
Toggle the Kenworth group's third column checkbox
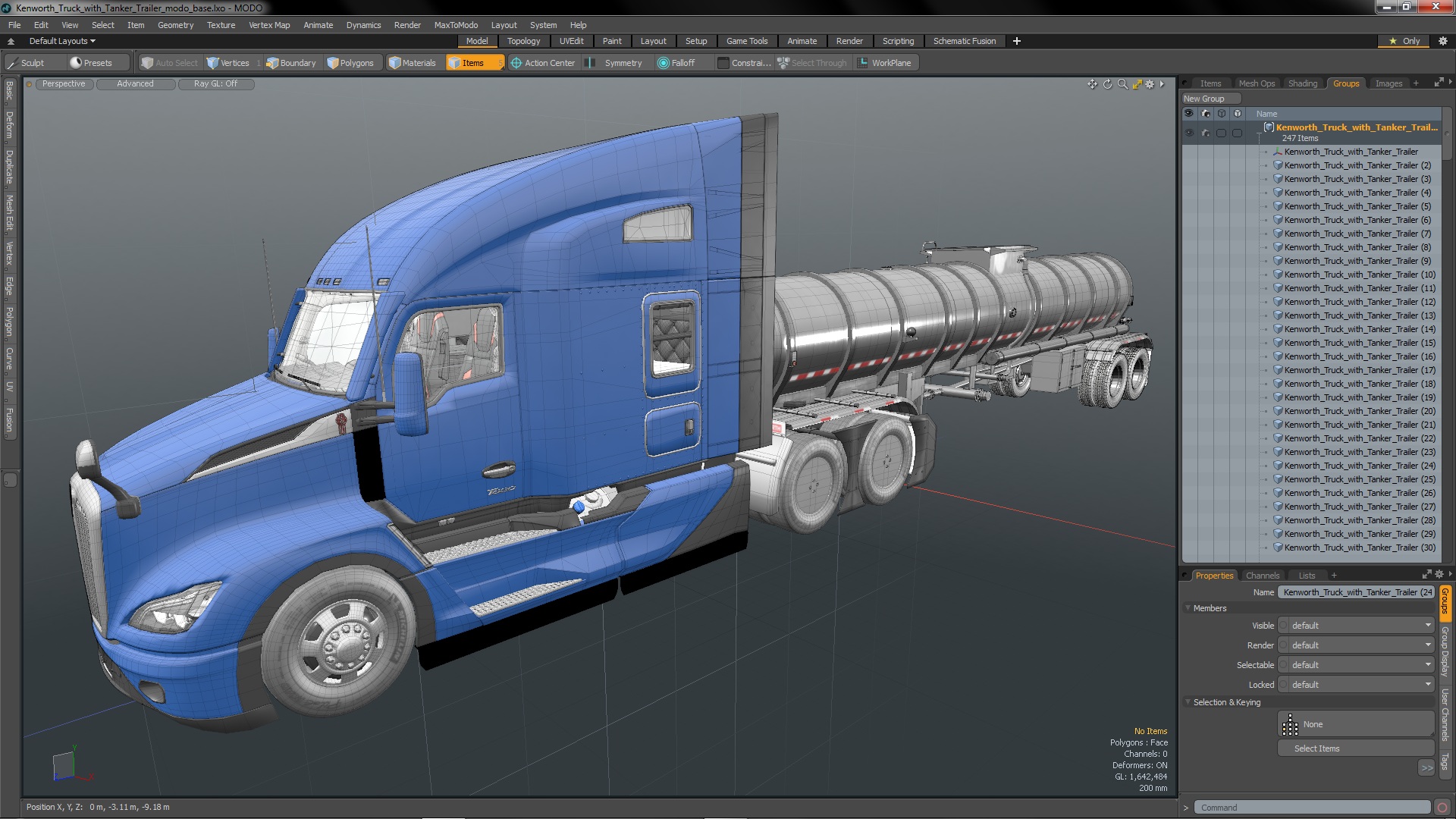(x=1221, y=133)
